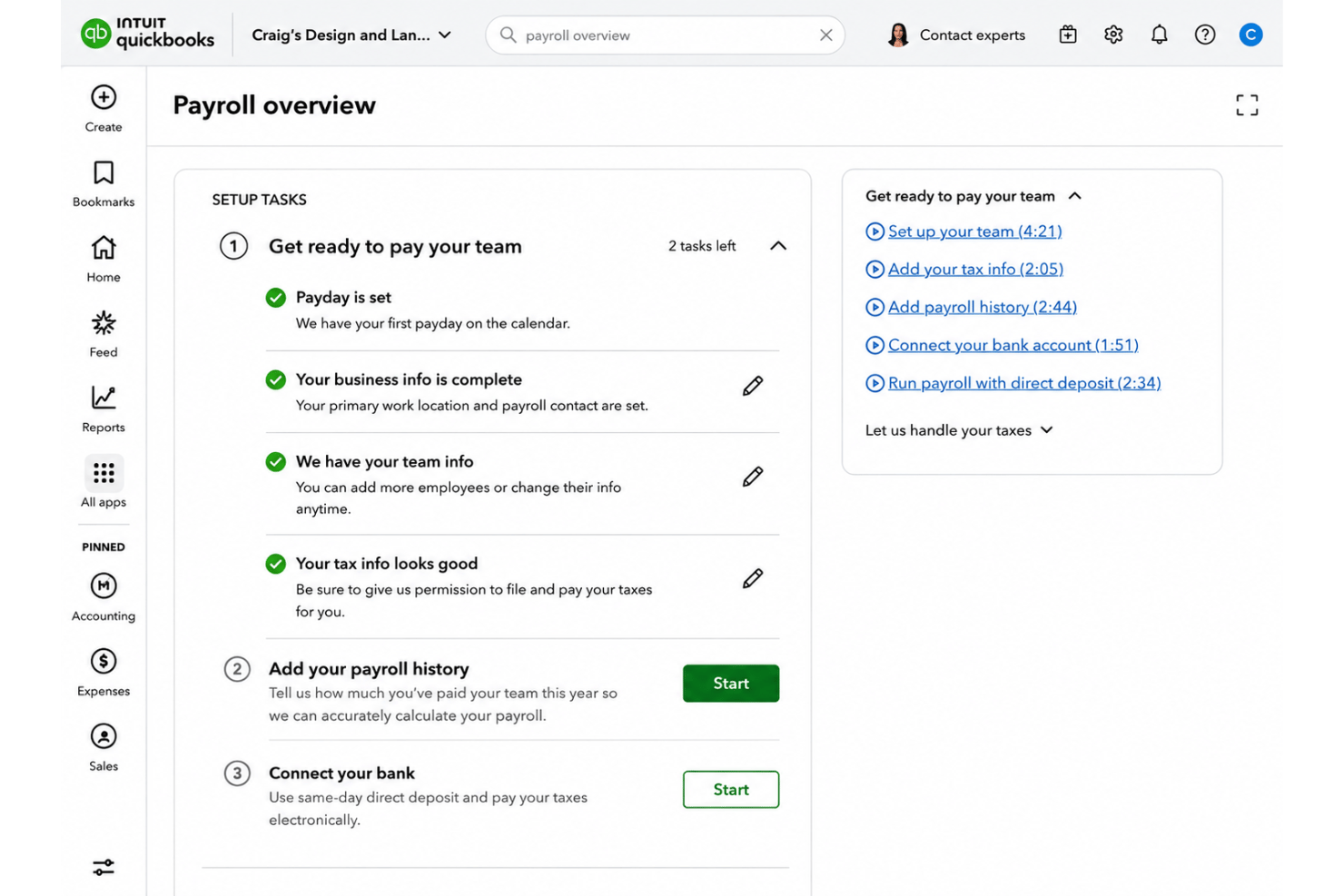The image size is (1344, 896).
Task: Watch Connect your bank account video
Action: click(1013, 345)
